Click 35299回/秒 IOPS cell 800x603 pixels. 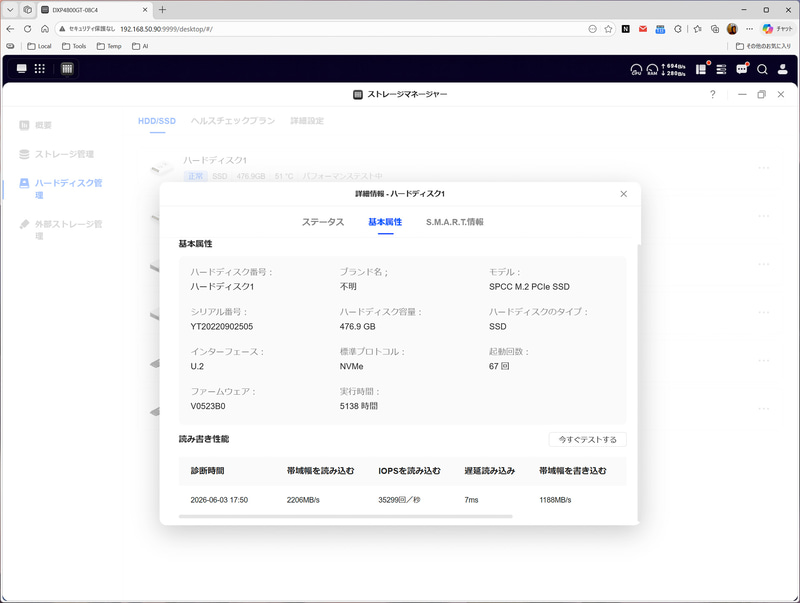(x=399, y=500)
